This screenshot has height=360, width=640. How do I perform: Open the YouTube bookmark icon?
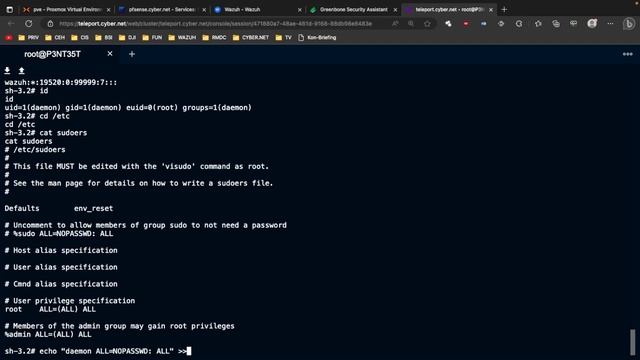9,38
